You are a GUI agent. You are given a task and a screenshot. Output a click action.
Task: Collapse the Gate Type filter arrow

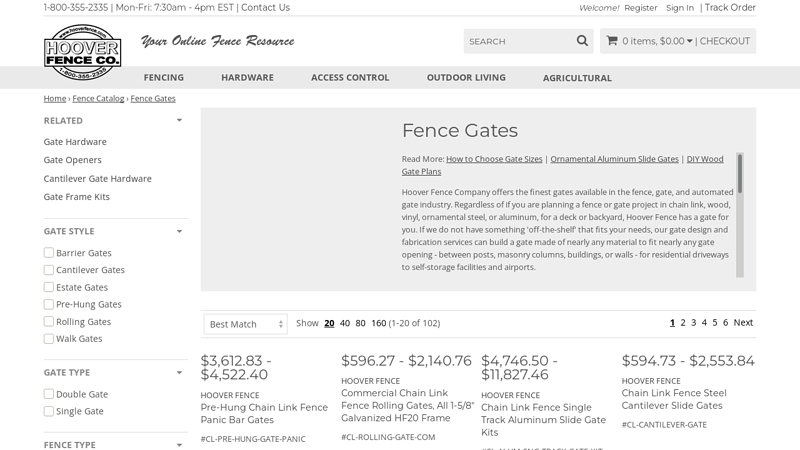click(179, 373)
